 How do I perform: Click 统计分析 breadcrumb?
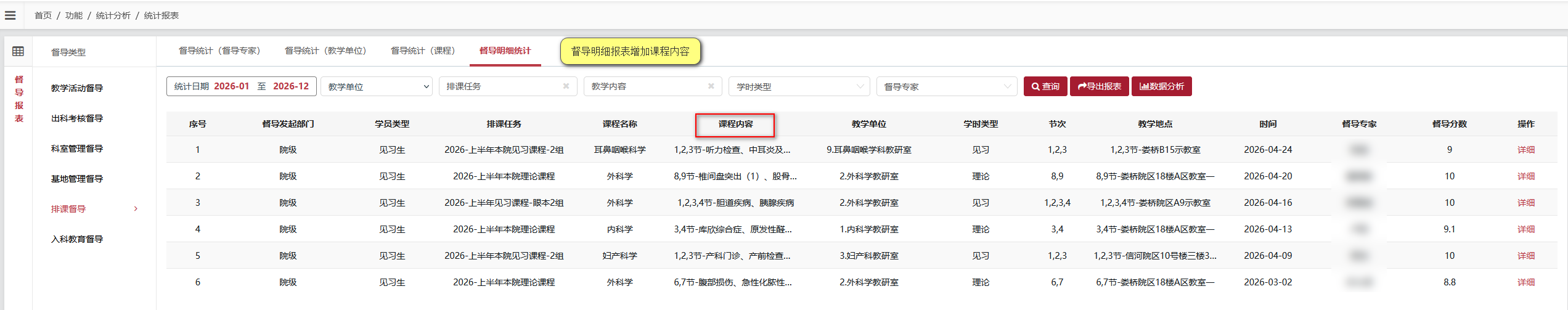tap(113, 15)
